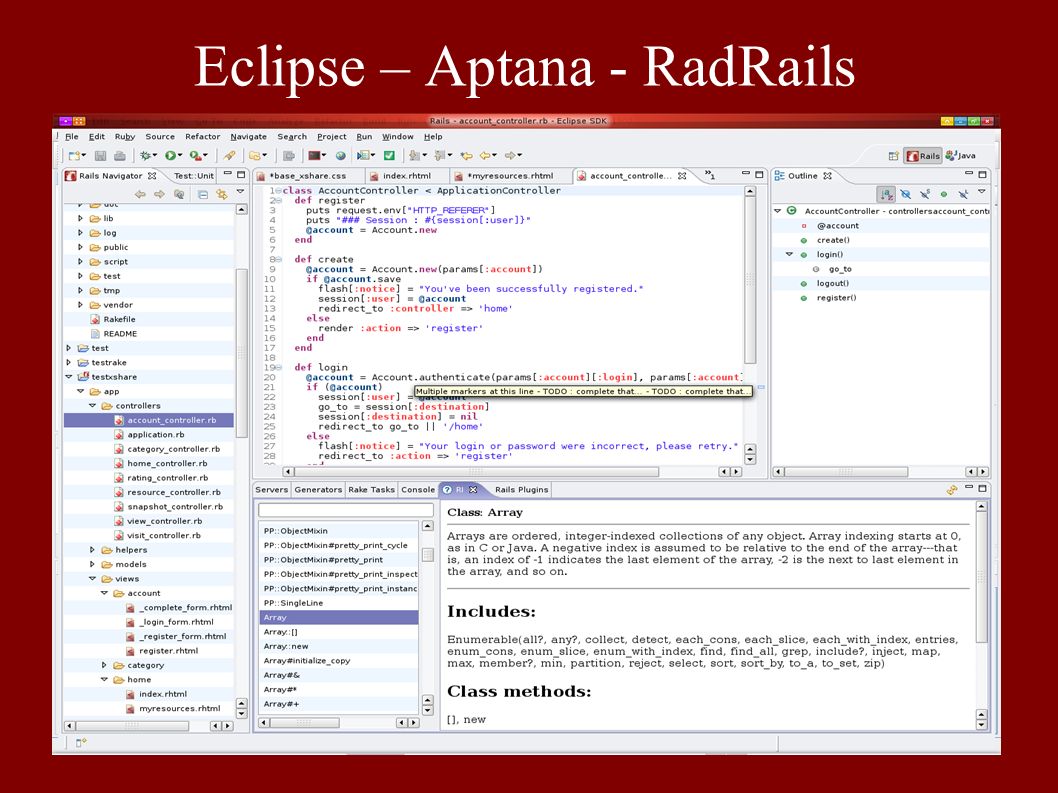The width and height of the screenshot is (1058, 793).
Task: Click the RI search input field
Action: click(x=345, y=510)
